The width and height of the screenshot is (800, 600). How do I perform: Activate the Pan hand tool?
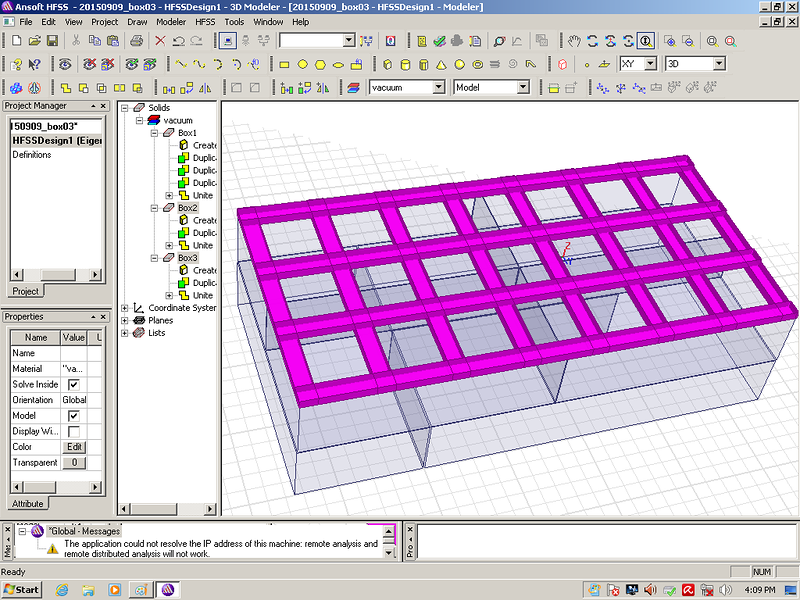tap(573, 41)
